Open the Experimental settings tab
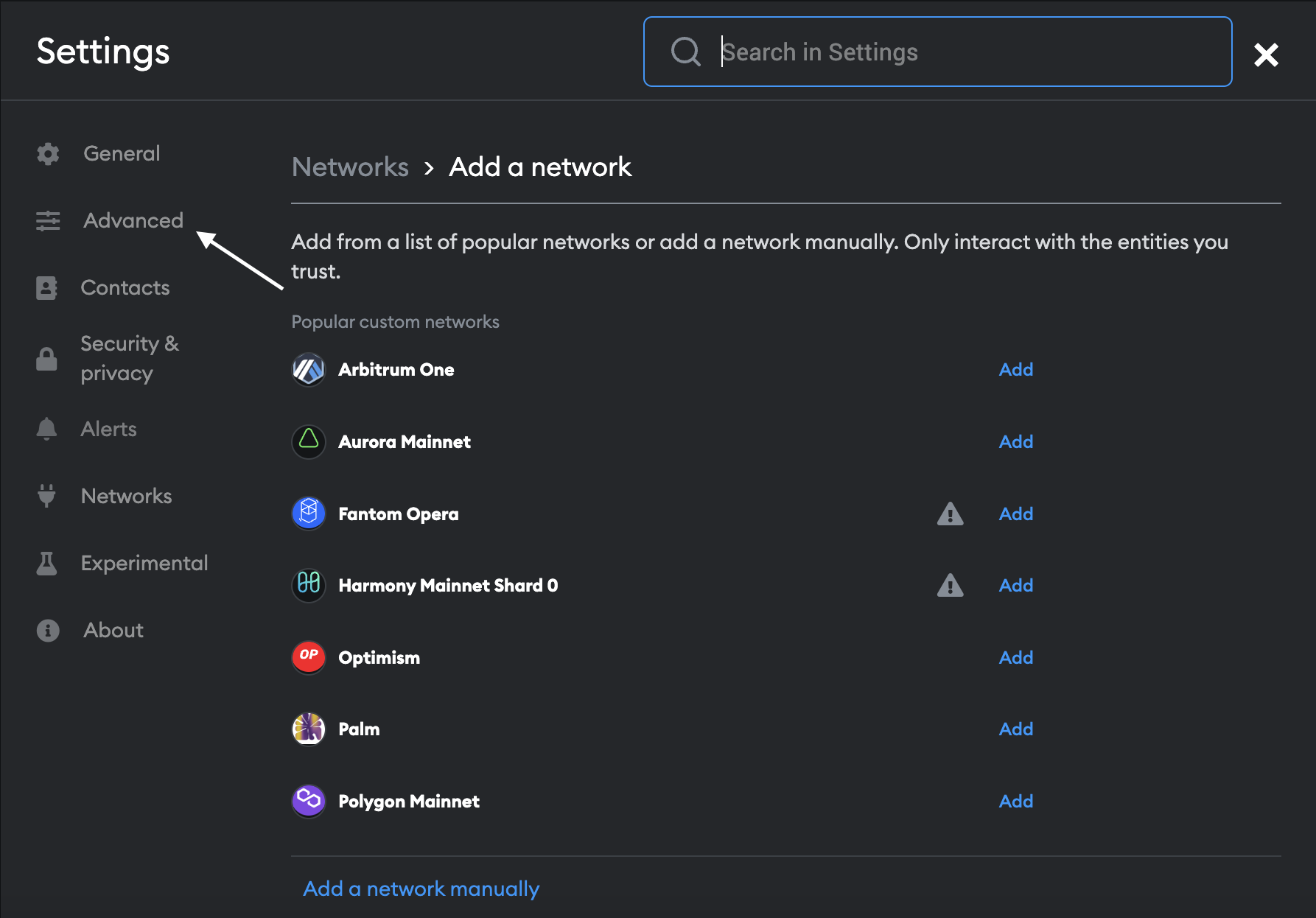 (x=144, y=563)
